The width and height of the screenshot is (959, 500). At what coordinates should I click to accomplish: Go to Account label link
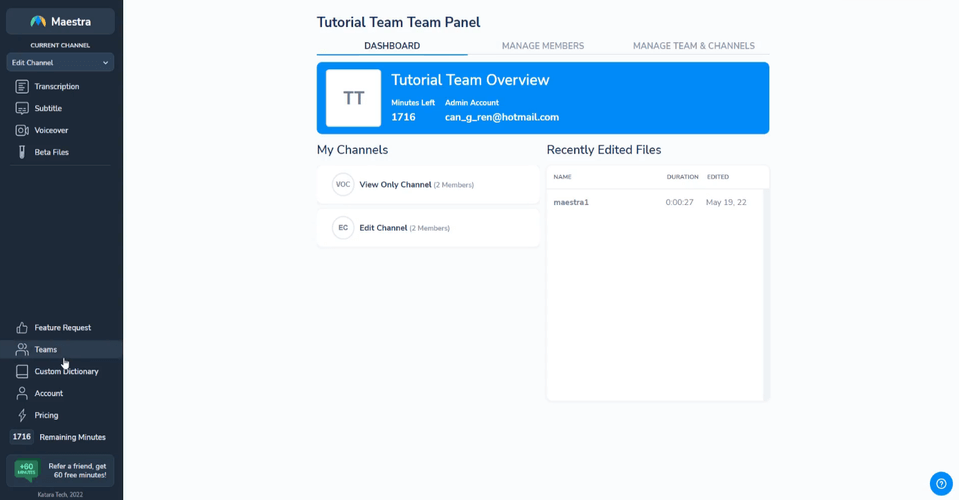[49, 394]
